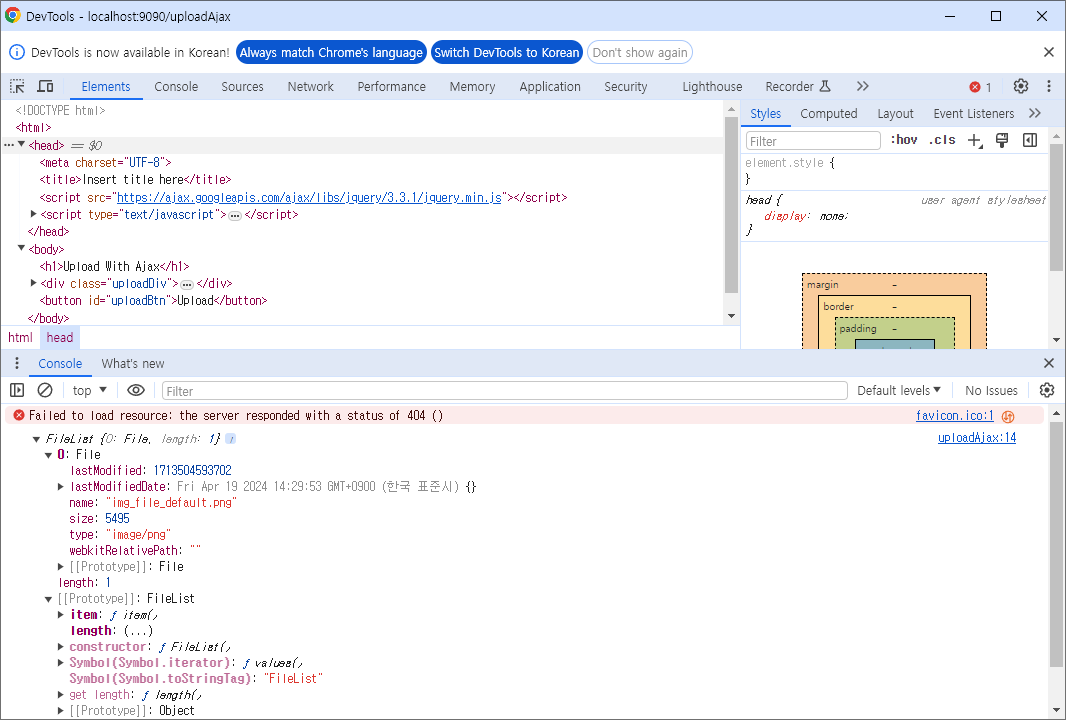Activate the inspect element picker icon

[17, 86]
